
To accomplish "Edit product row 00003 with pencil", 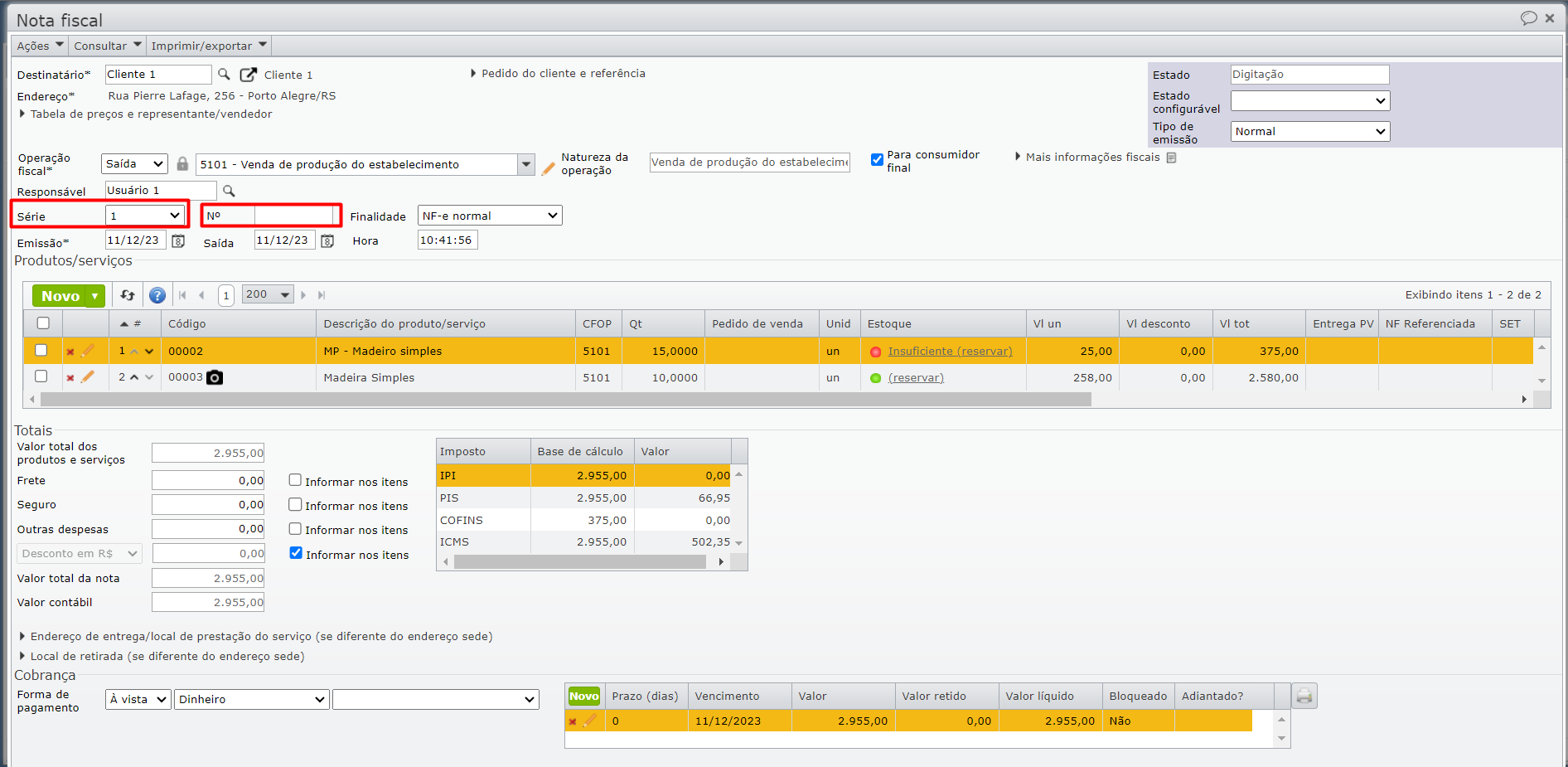I will [x=88, y=377].
